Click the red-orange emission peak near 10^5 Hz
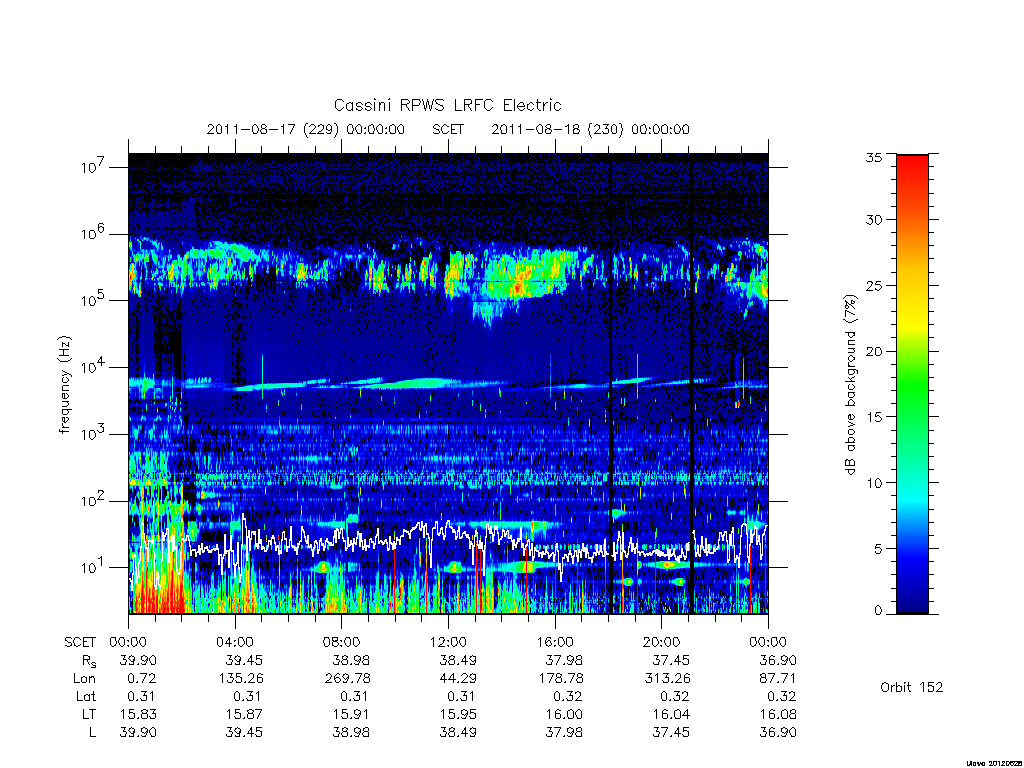Viewport: 1024px width, 768px height. [x=519, y=286]
